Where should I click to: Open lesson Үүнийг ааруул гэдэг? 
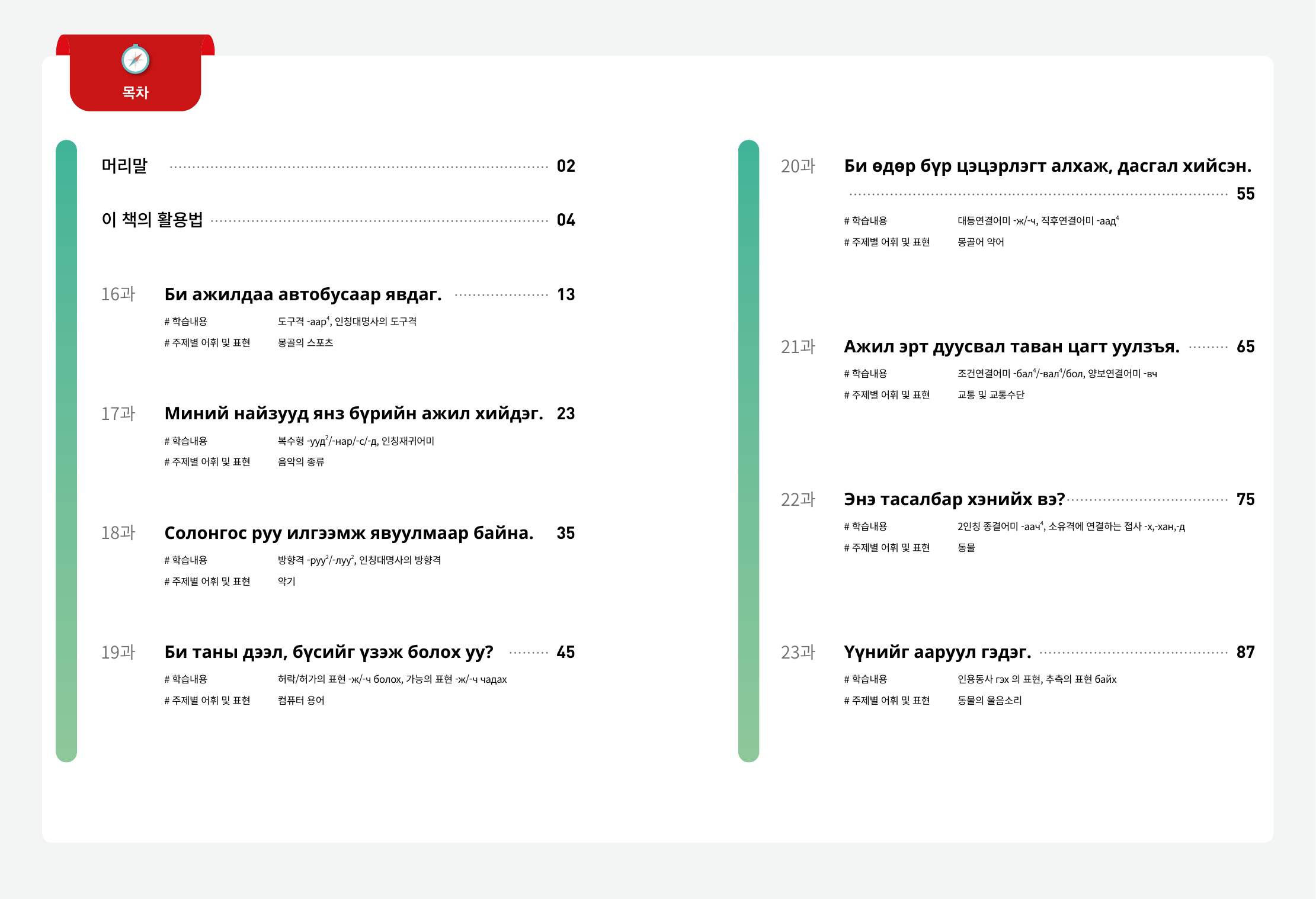tap(937, 652)
